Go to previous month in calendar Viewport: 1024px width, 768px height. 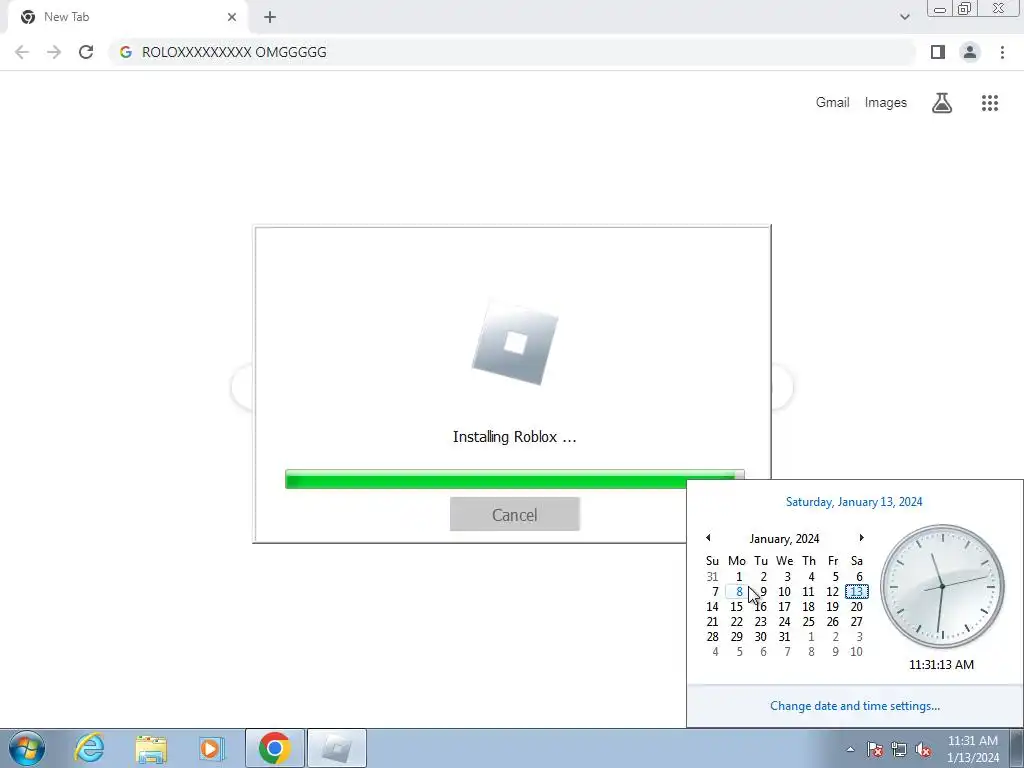[x=708, y=538]
